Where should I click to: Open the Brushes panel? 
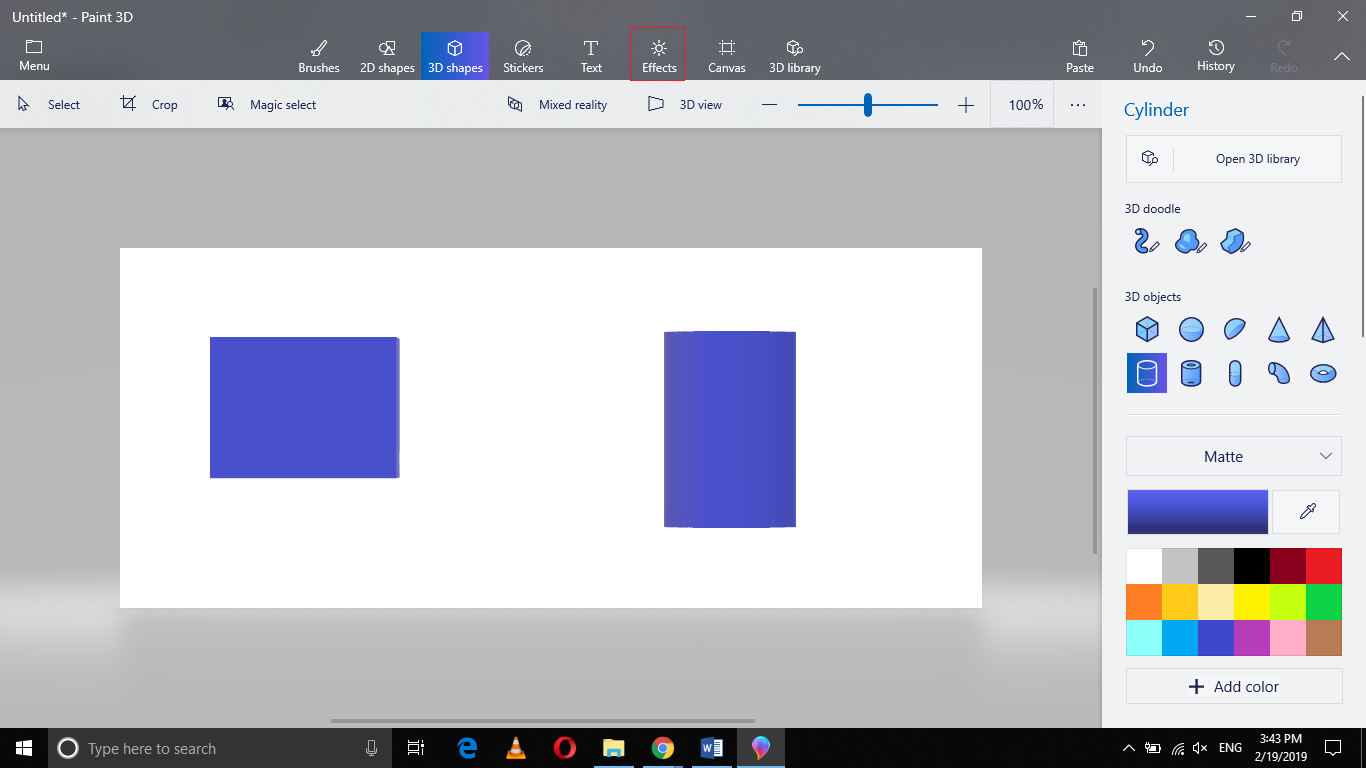[318, 54]
